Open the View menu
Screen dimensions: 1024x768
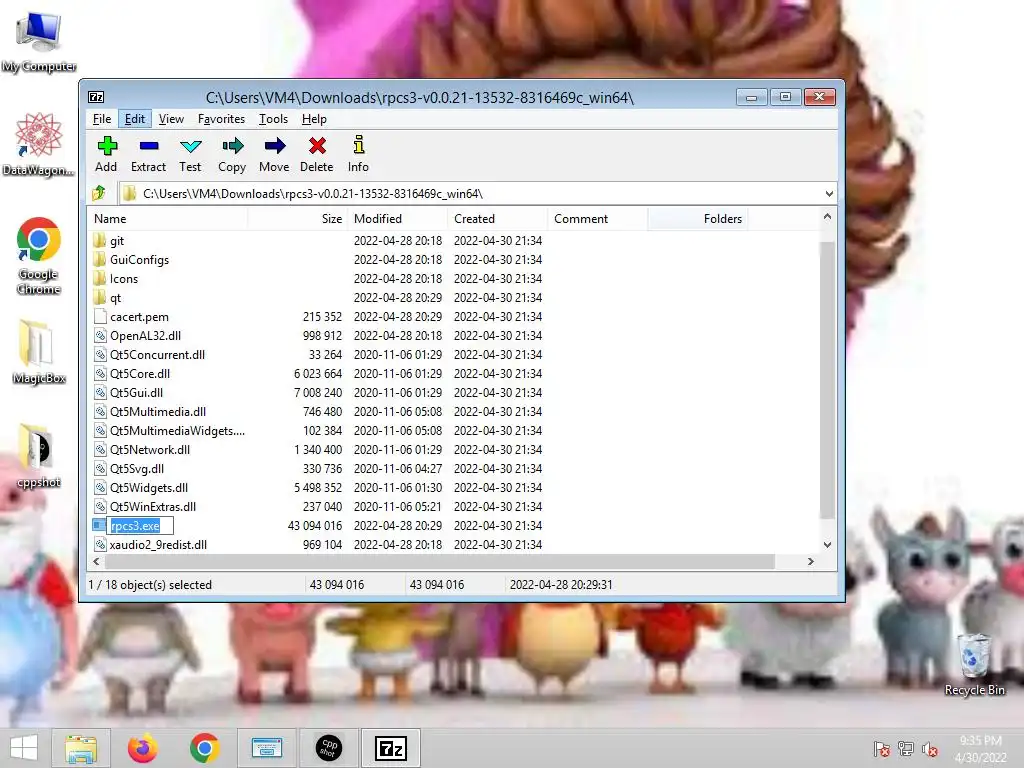171,119
